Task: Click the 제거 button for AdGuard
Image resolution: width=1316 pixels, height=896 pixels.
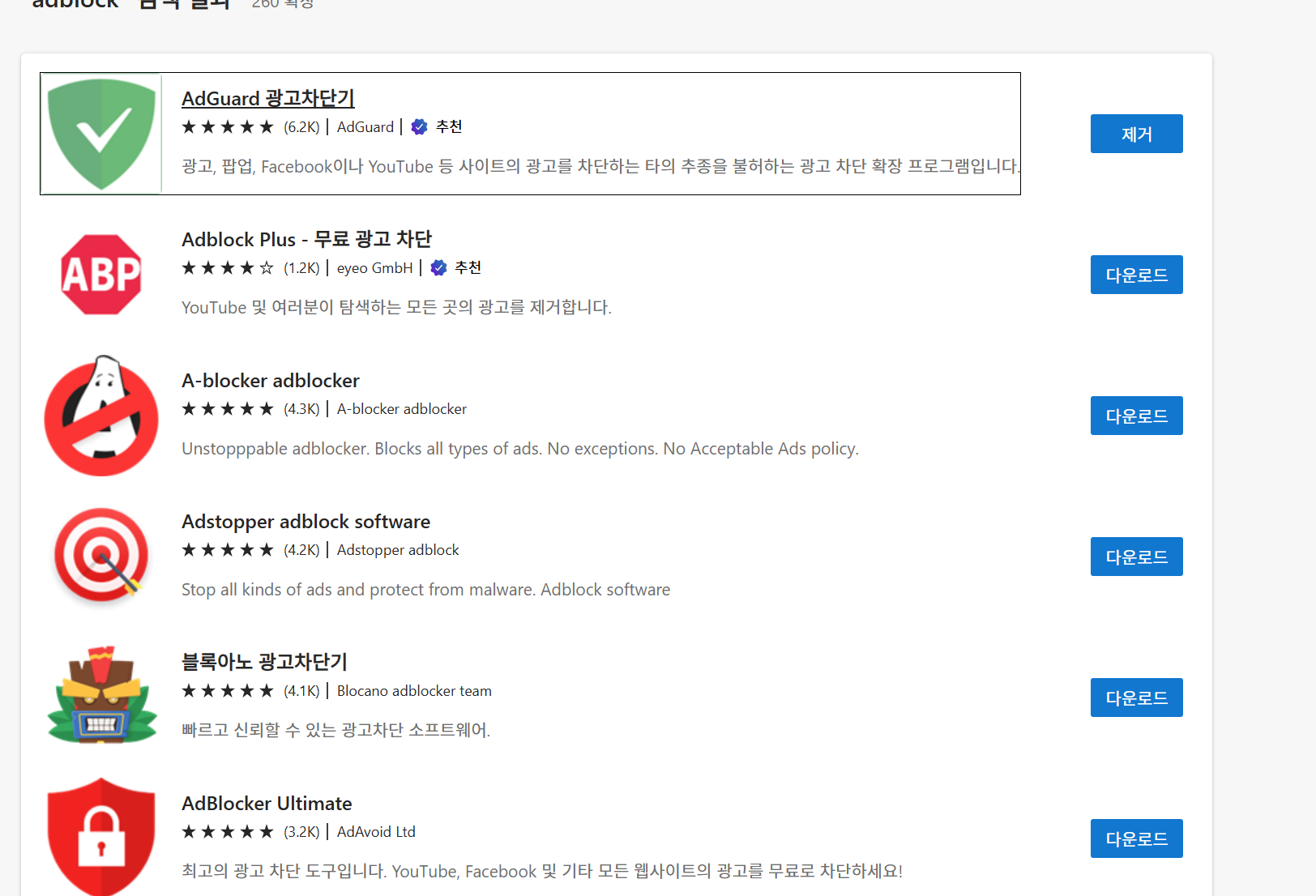Action: coord(1137,134)
